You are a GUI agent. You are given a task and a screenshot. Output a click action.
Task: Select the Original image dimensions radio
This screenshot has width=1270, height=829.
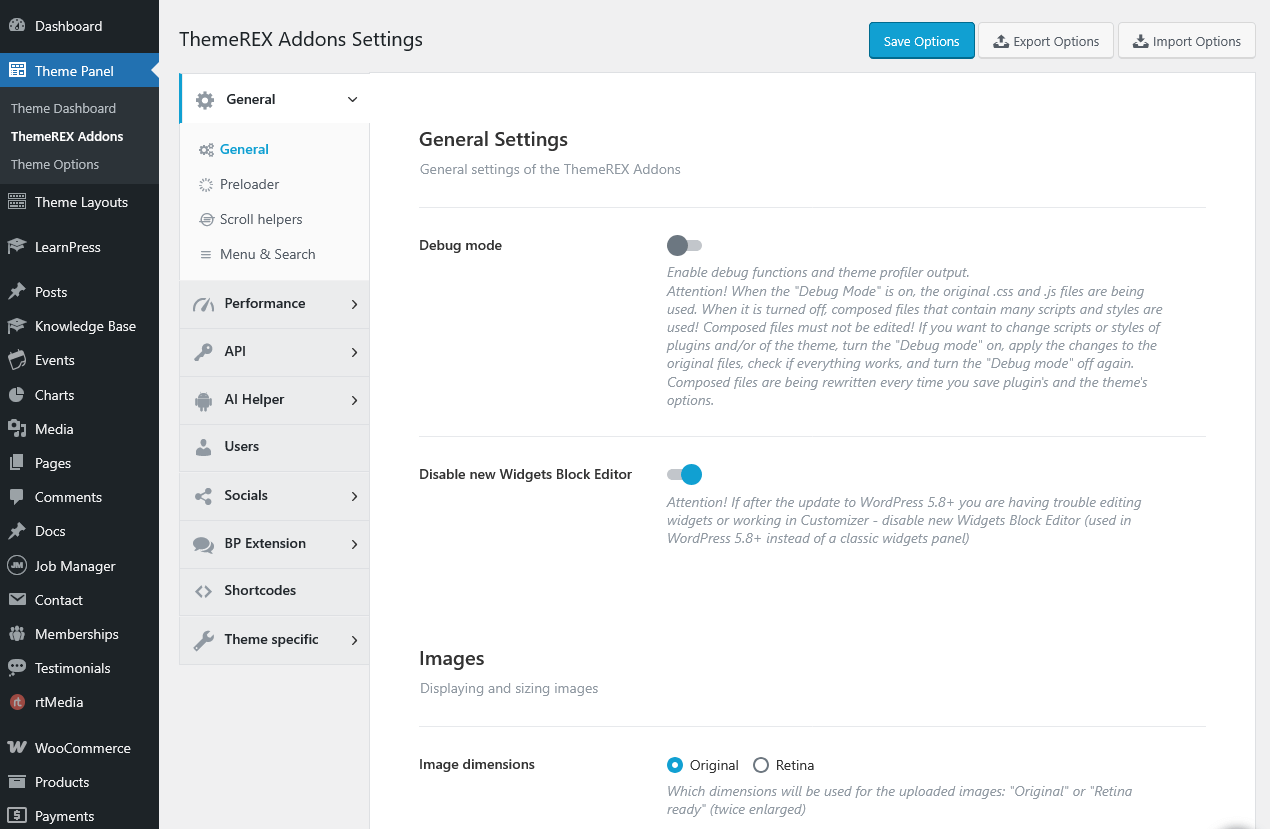675,765
